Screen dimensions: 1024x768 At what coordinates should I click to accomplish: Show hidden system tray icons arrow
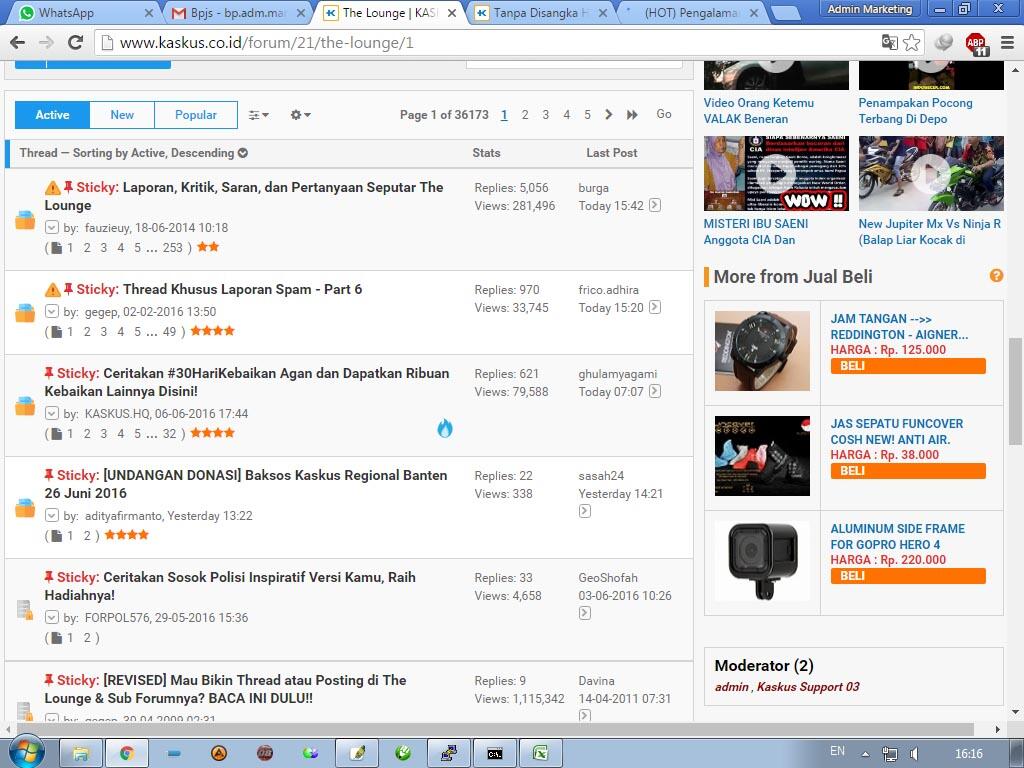[x=865, y=754]
